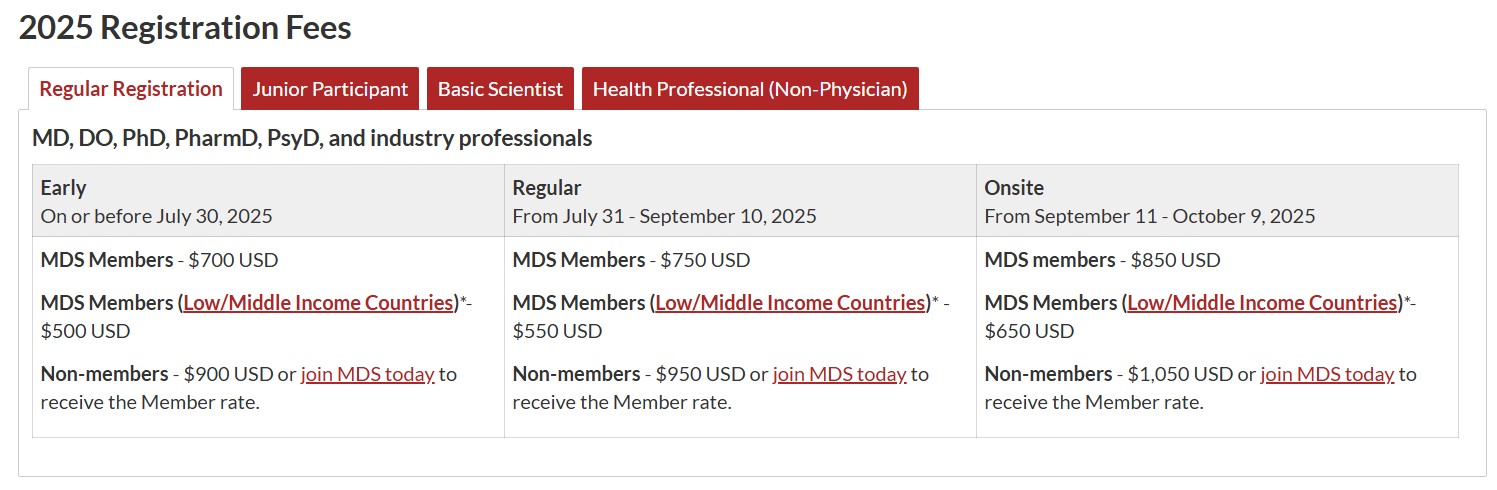Click the MDS Members $700 USD text
Viewport: 1497px width, 490px height.
tap(159, 260)
